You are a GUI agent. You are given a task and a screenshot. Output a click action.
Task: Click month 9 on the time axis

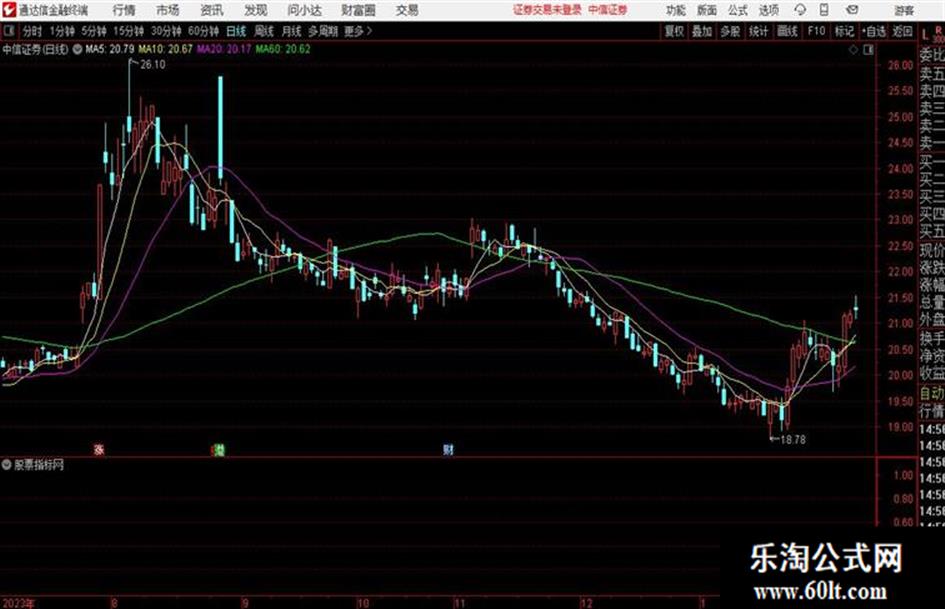[245, 603]
